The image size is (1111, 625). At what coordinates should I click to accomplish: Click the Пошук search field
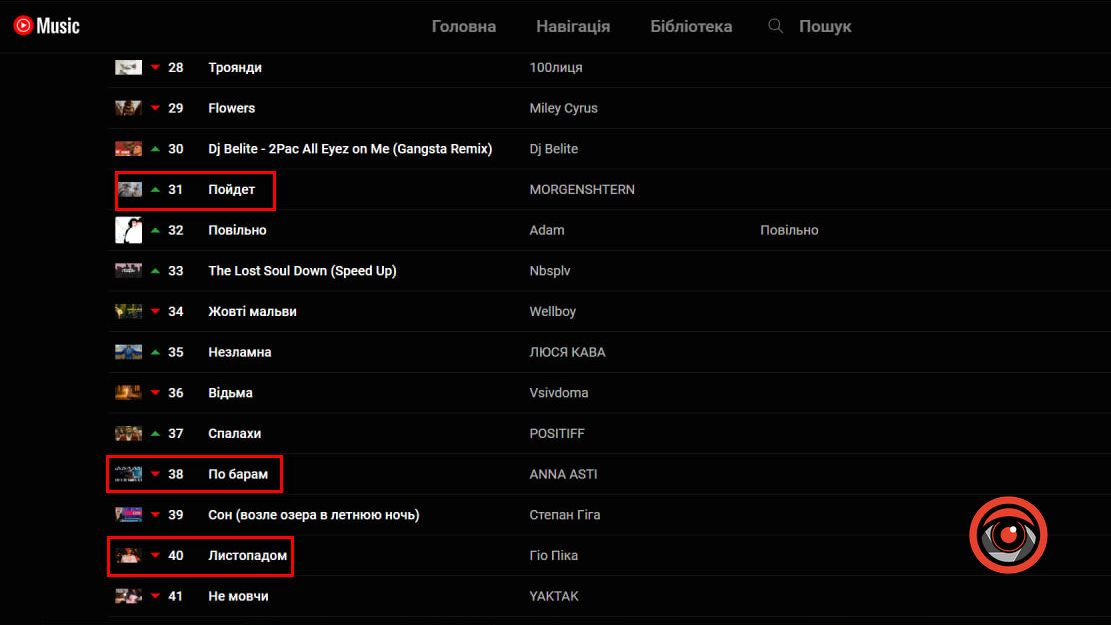tap(825, 27)
